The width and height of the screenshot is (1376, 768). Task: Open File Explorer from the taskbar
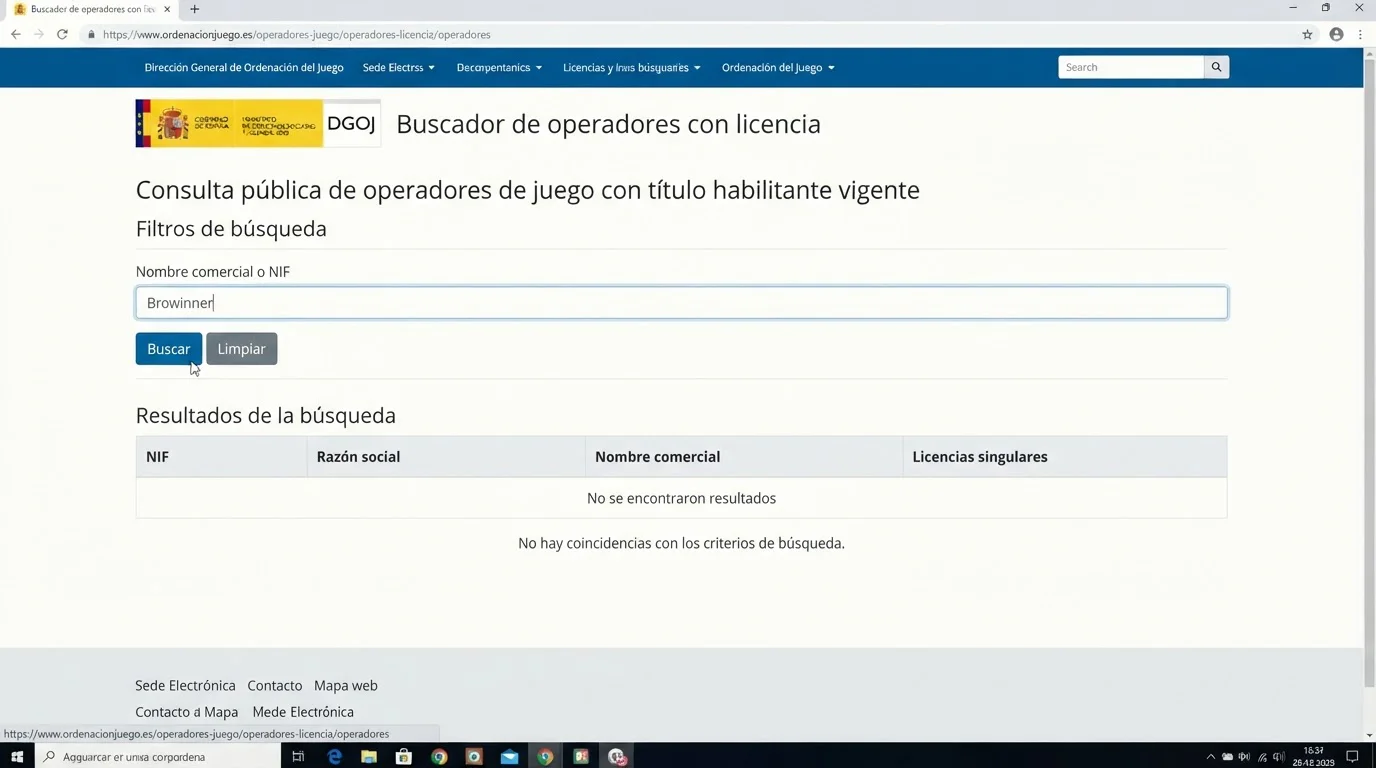pos(369,757)
